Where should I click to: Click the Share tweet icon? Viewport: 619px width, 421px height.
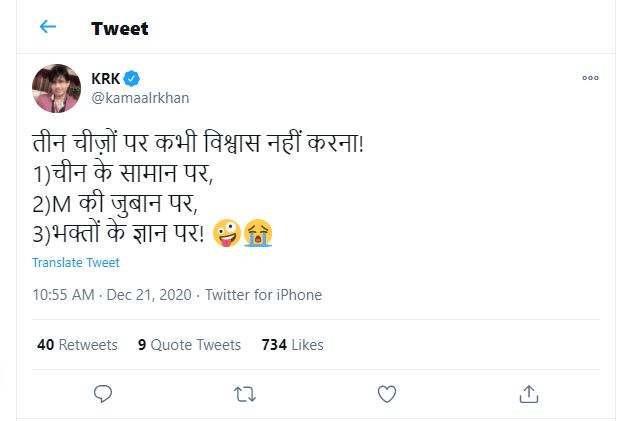pos(530,394)
